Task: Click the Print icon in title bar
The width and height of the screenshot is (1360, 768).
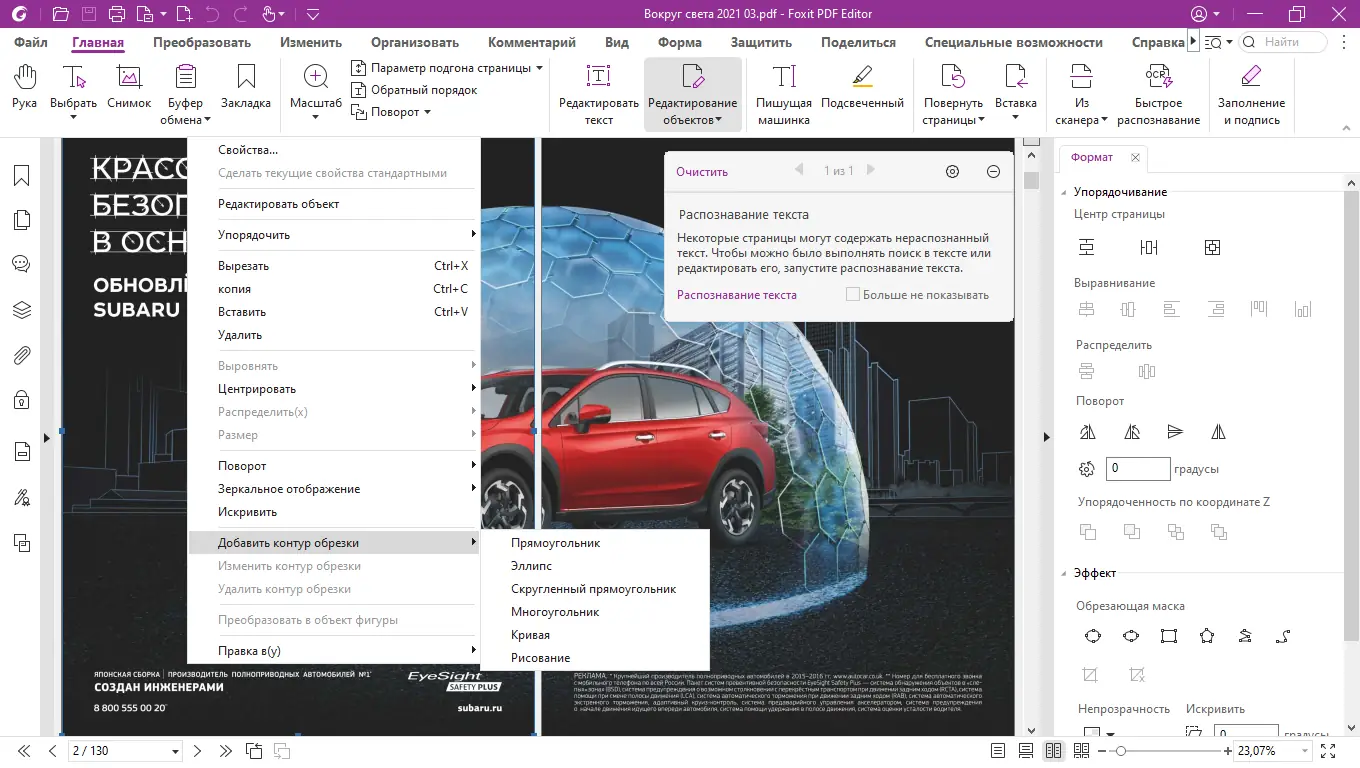Action: tap(116, 14)
